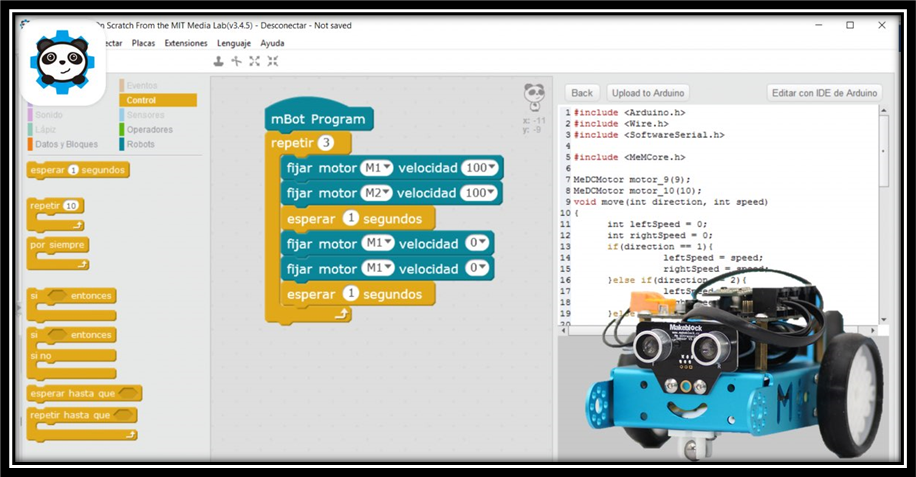This screenshot has width=916, height=477.
Task: Open the M2 motor dropdown
Action: click(377, 193)
